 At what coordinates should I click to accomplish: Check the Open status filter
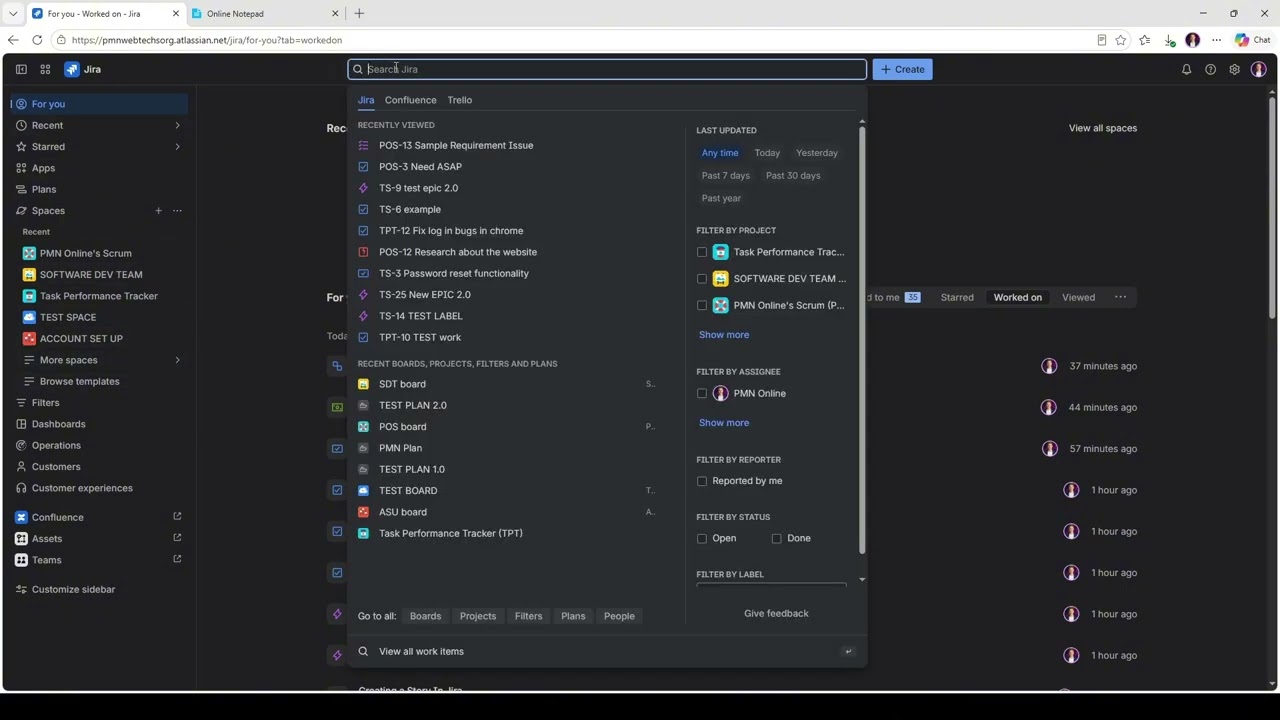point(702,538)
